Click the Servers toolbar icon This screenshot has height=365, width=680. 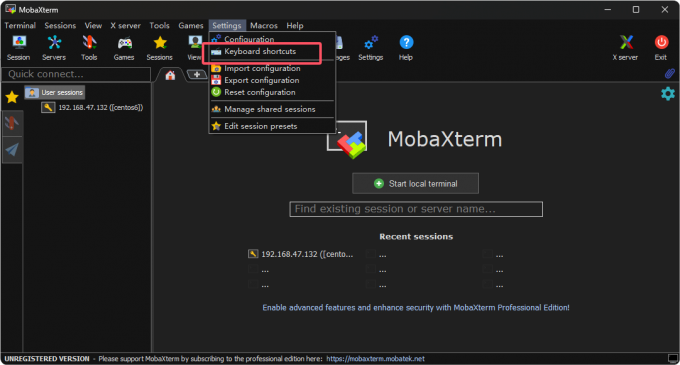[54, 48]
